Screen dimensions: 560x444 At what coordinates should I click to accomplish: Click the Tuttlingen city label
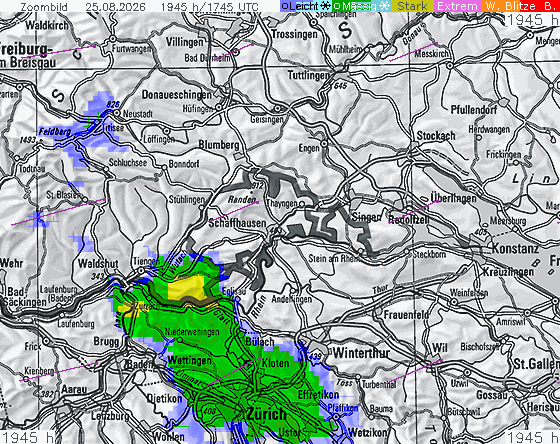309,75
